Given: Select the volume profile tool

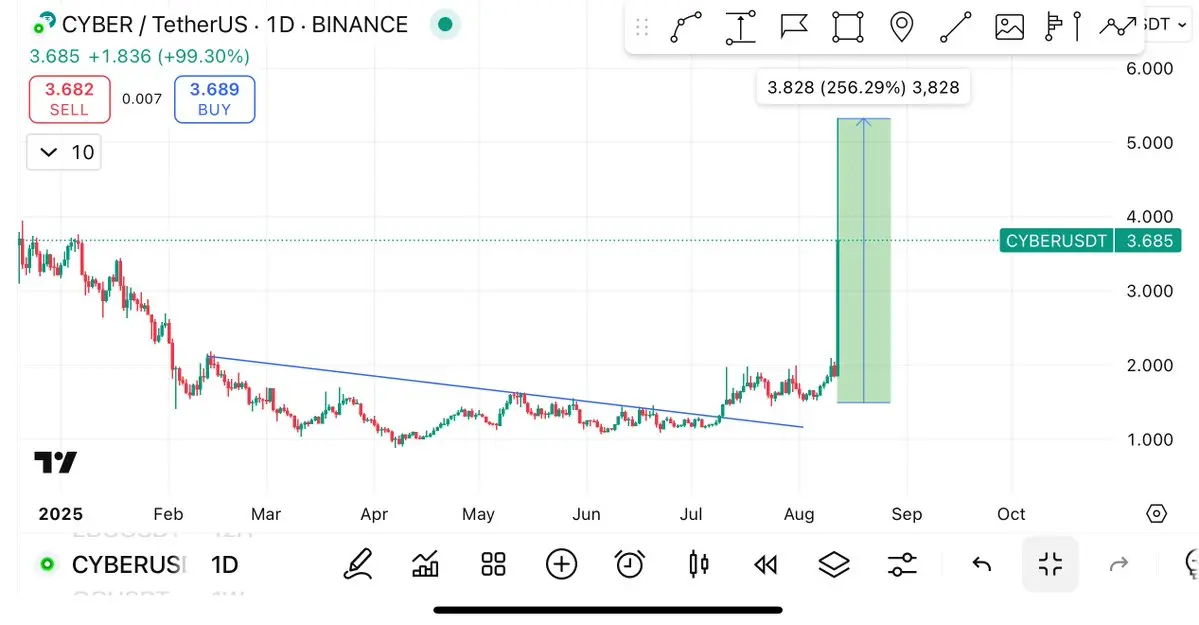Looking at the screenshot, I should pos(1063,27).
